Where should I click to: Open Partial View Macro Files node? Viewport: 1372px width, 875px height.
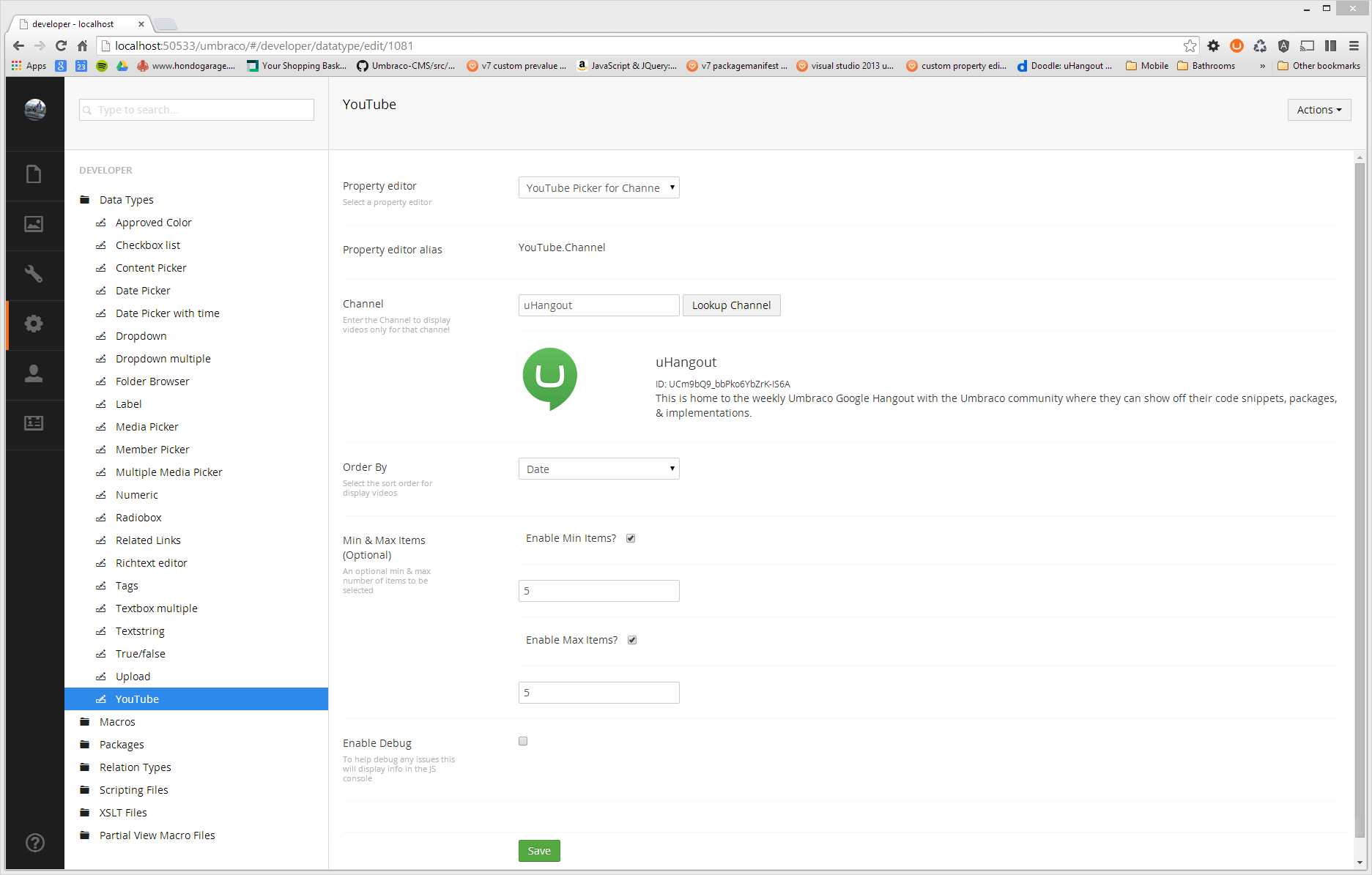(157, 835)
